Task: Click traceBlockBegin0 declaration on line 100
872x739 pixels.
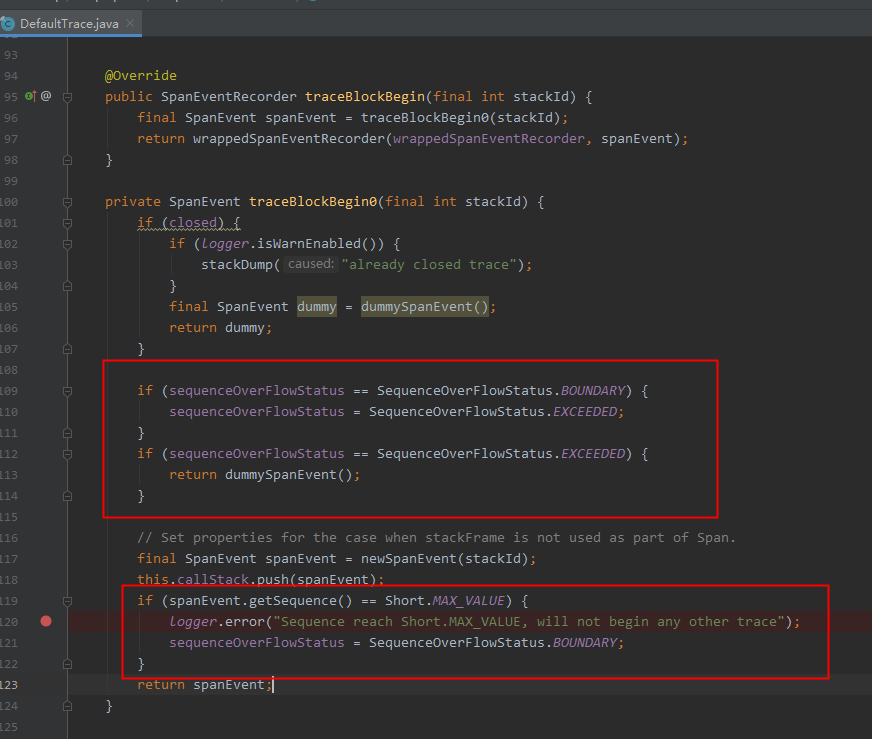Action: [313, 202]
